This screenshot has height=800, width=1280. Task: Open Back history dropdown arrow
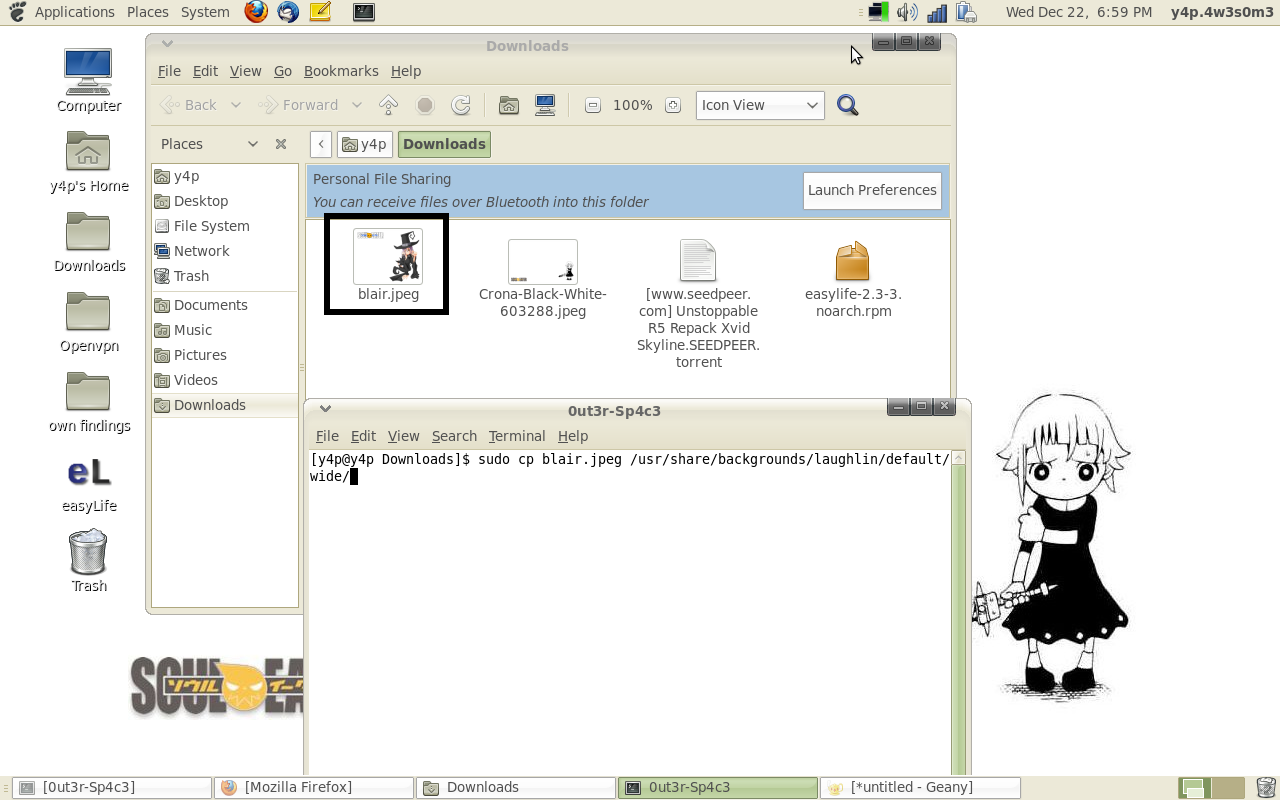(236, 105)
